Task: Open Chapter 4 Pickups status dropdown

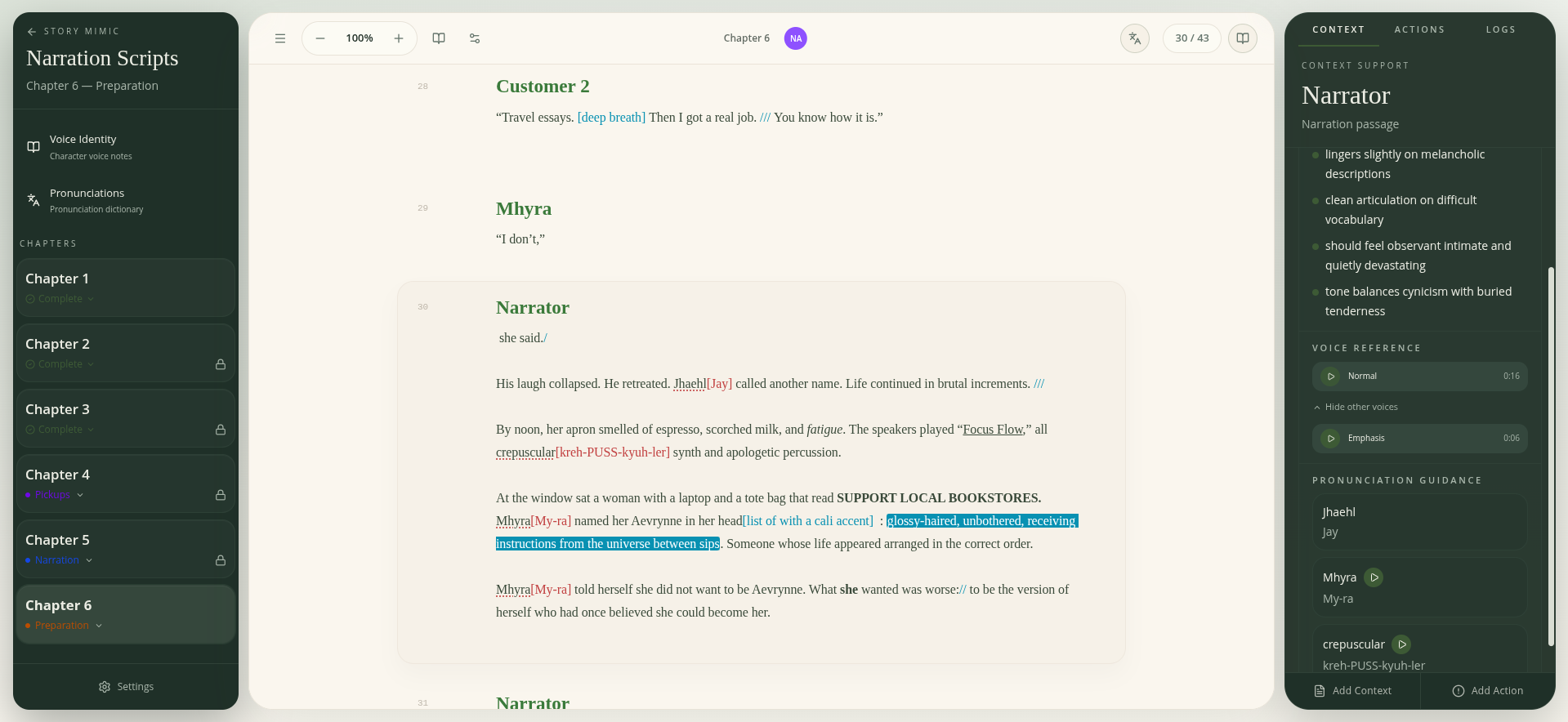Action: pyautogui.click(x=55, y=495)
